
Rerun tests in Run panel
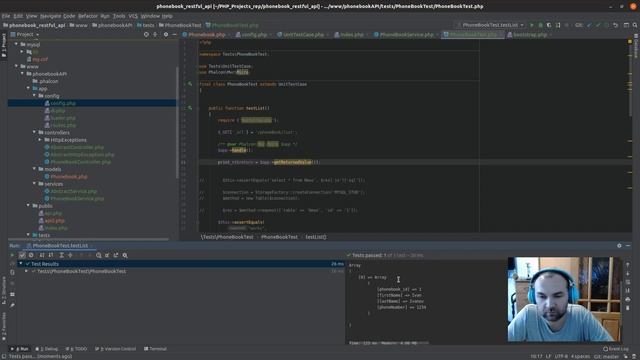pos(12,255)
